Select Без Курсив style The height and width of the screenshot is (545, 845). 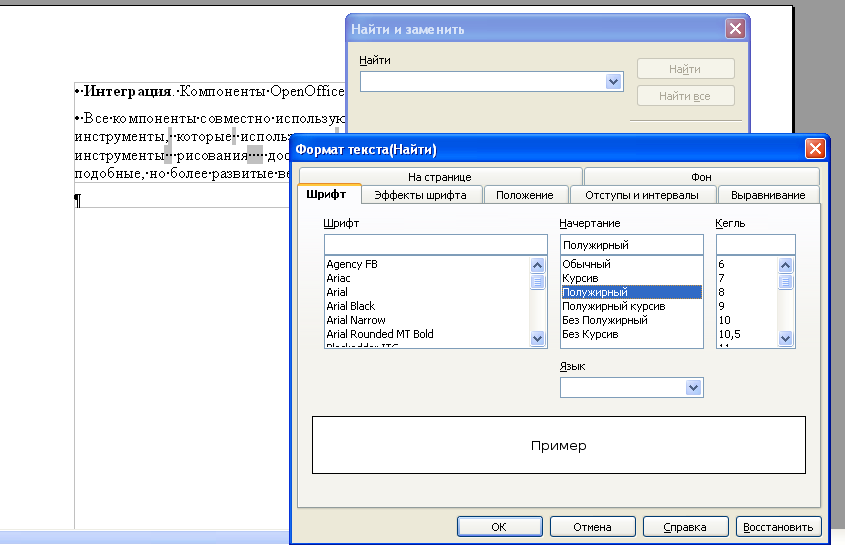pos(632,334)
